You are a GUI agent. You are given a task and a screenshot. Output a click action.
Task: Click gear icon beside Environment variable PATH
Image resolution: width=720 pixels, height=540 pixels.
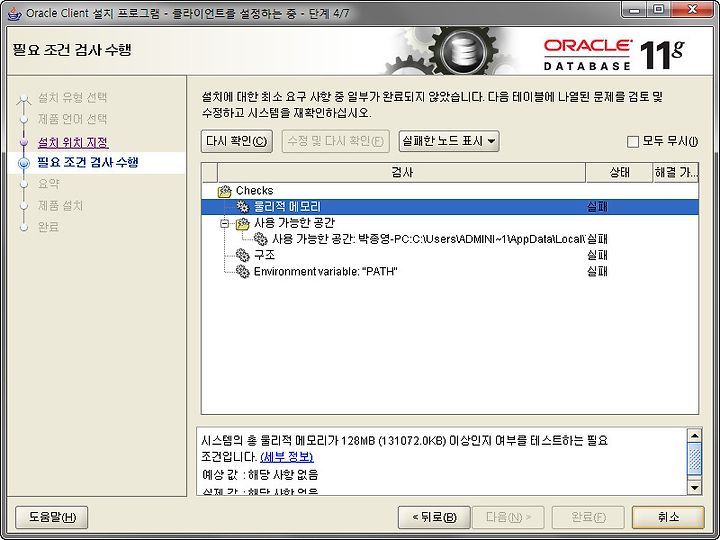click(242, 271)
